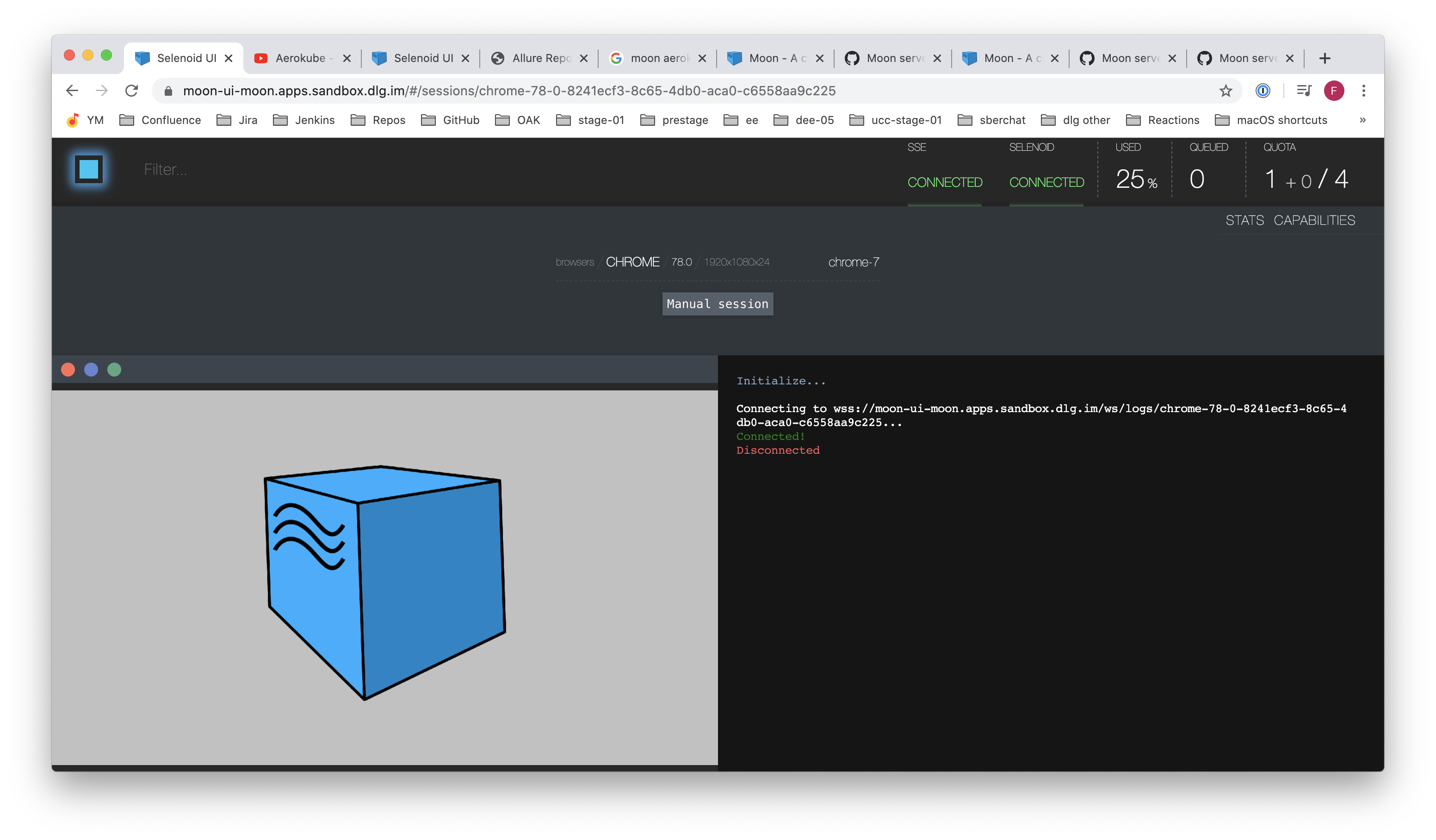
Task: Click the profile avatar icon
Action: pos(1334,91)
